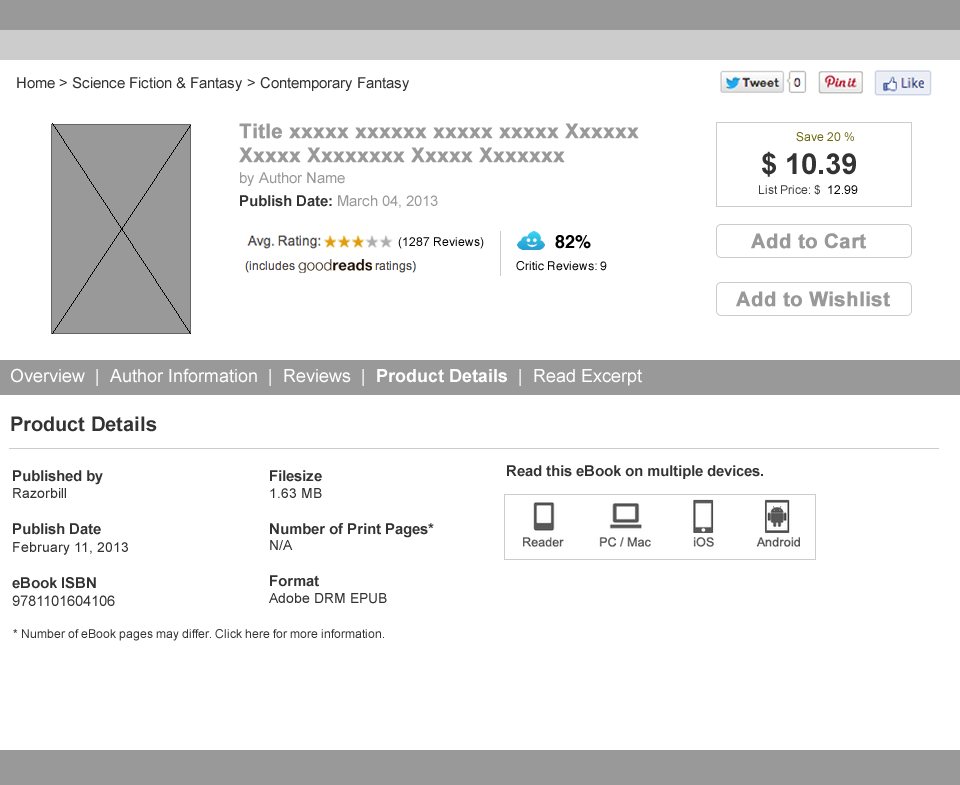960x785 pixels.
Task: Click the Reader device icon
Action: 543,516
